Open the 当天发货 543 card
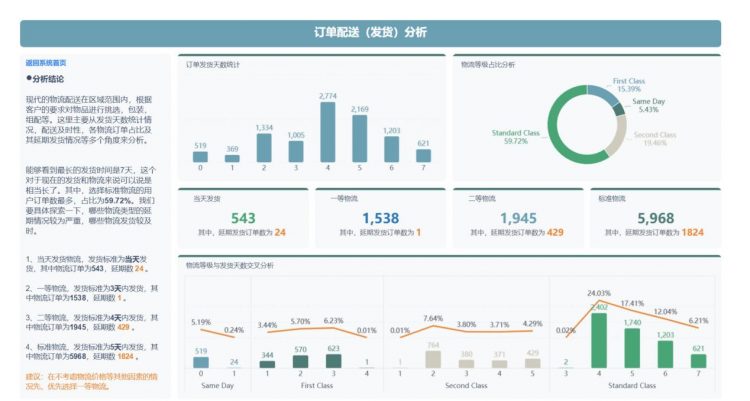This screenshot has width=750, height=401. (x=243, y=218)
